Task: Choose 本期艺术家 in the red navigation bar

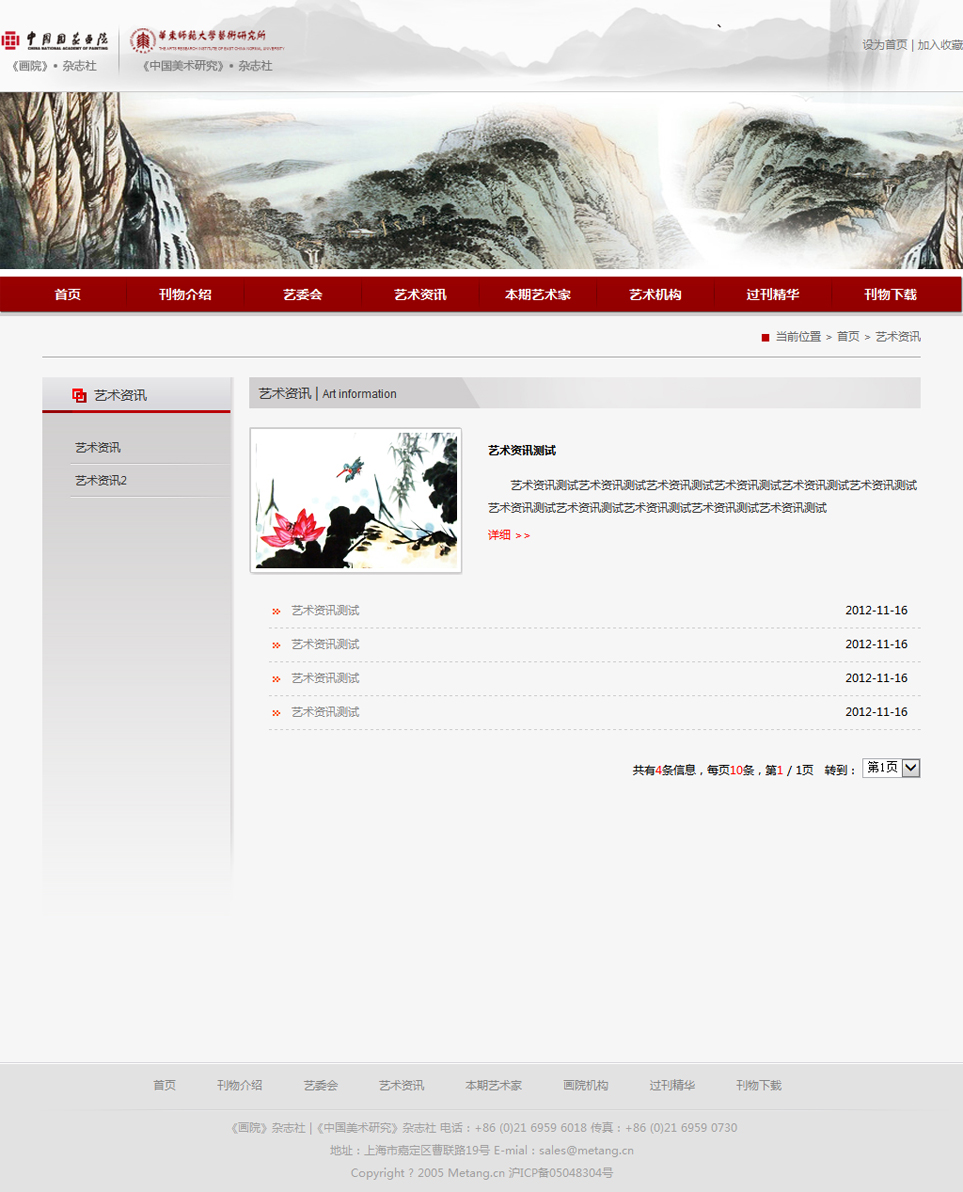Action: (x=537, y=295)
